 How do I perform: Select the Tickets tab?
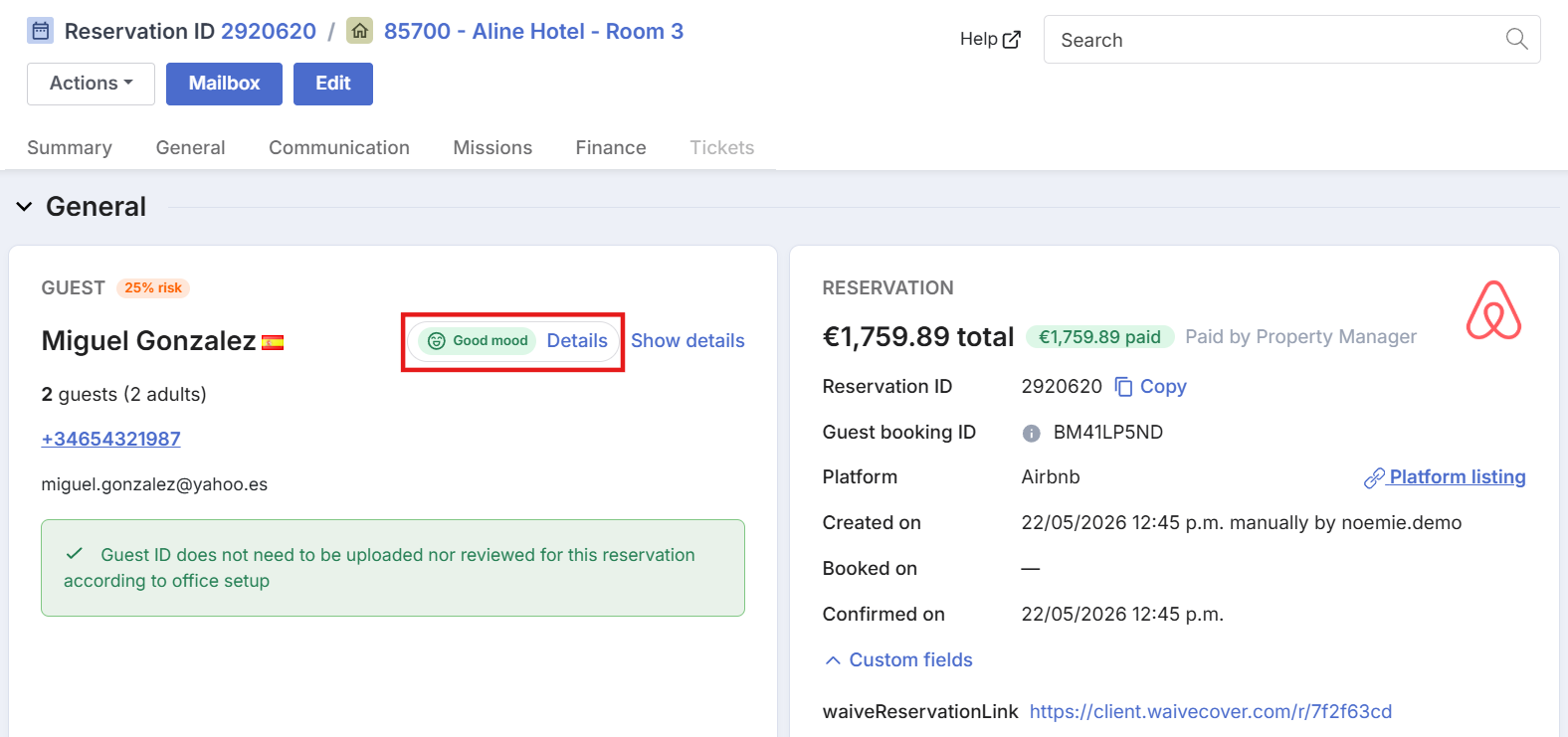coord(722,147)
